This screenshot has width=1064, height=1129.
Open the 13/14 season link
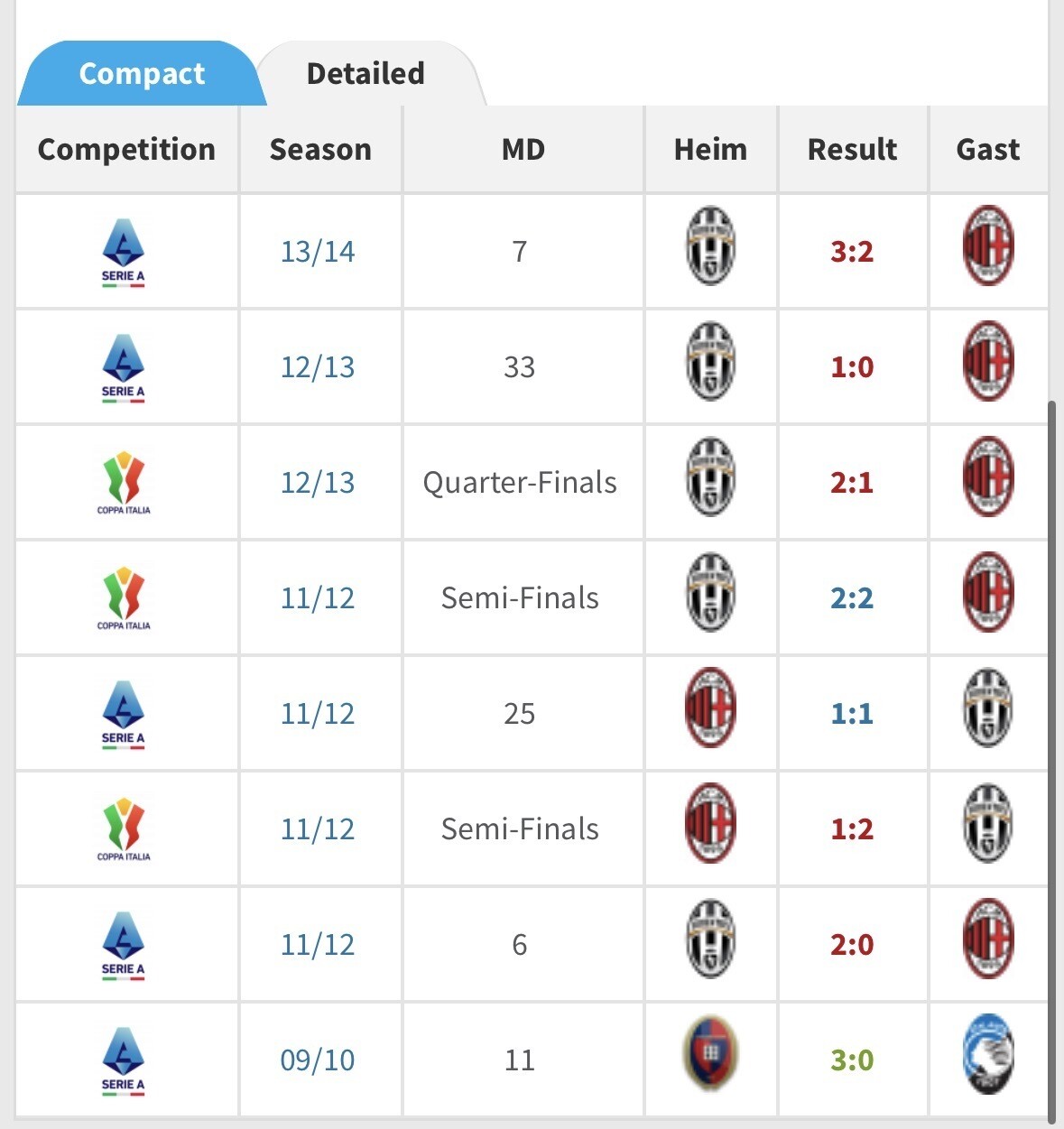point(318,251)
